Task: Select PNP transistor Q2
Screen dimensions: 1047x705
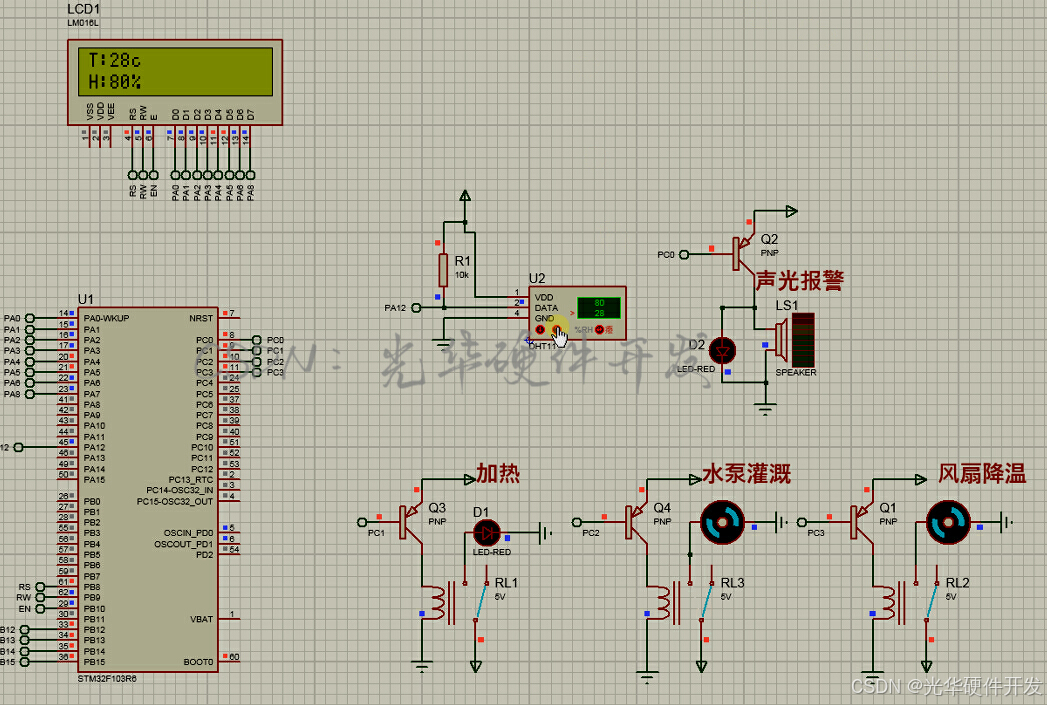Action: click(x=743, y=254)
